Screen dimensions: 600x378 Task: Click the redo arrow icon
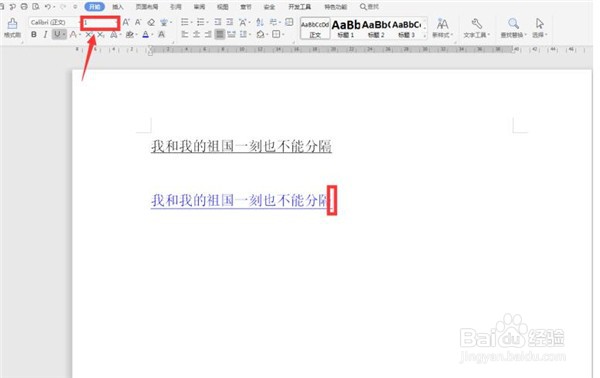pos(63,7)
